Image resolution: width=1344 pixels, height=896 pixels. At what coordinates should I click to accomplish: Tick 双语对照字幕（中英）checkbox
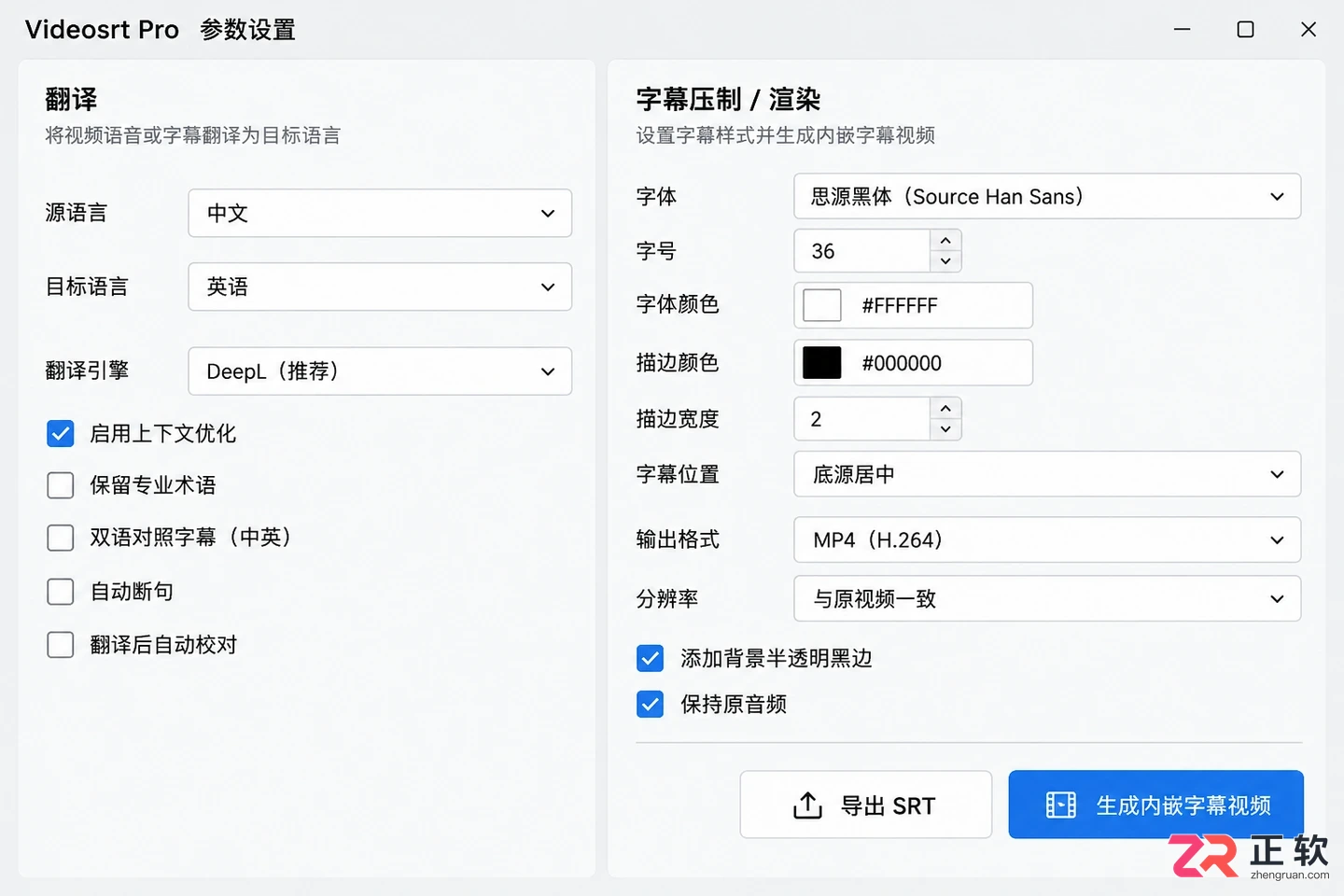(61, 538)
